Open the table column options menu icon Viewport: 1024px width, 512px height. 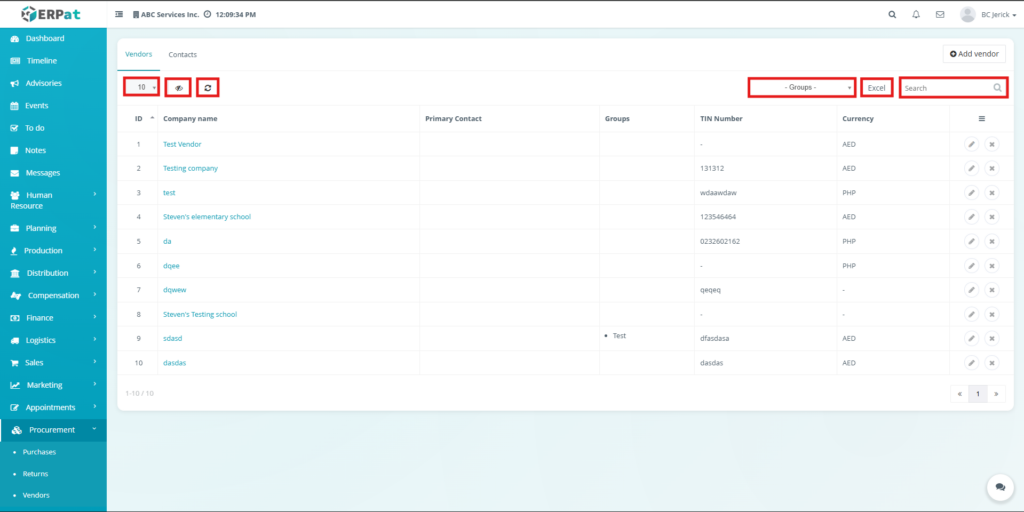pos(982,119)
